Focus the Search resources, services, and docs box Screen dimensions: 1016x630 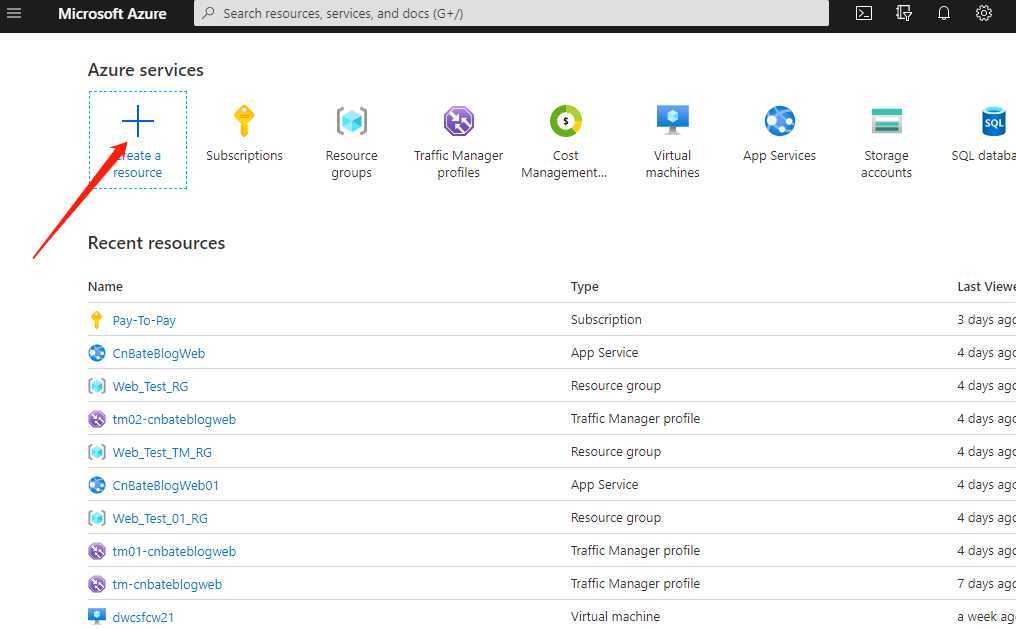pyautogui.click(x=511, y=13)
